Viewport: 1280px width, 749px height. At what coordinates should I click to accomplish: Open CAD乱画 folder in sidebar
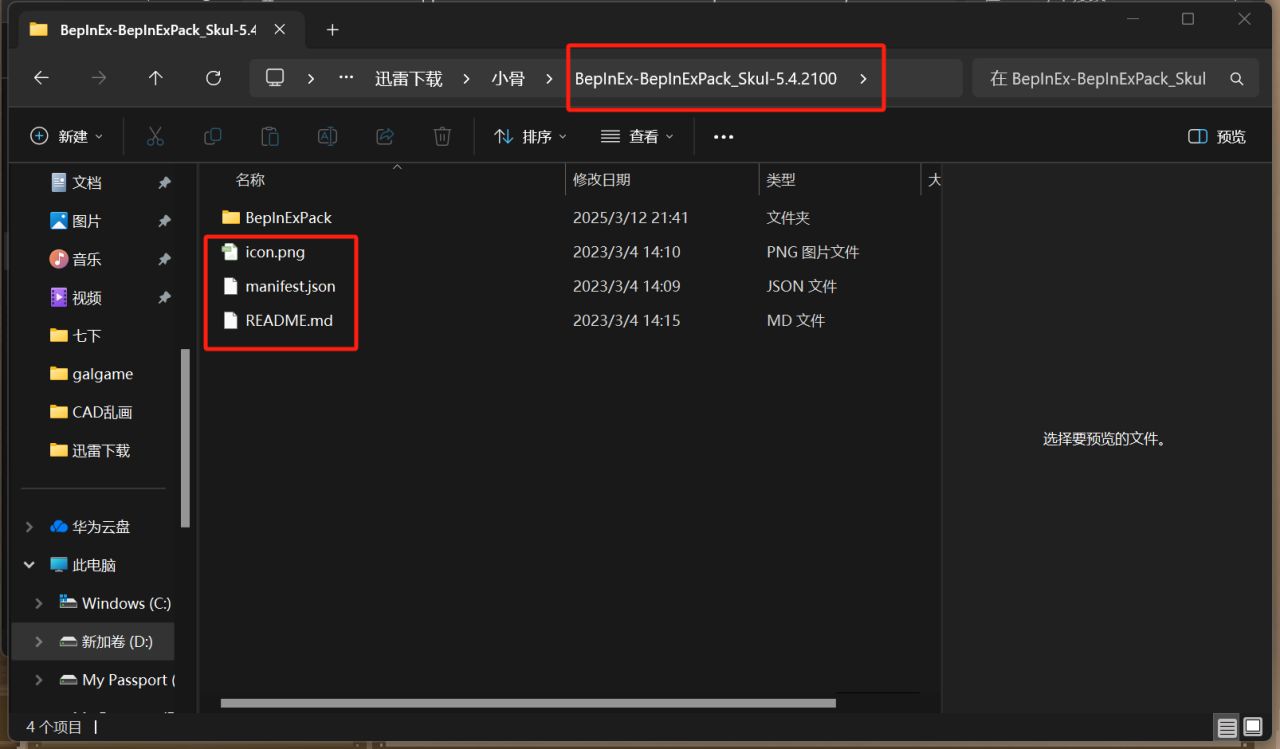click(x=91, y=412)
